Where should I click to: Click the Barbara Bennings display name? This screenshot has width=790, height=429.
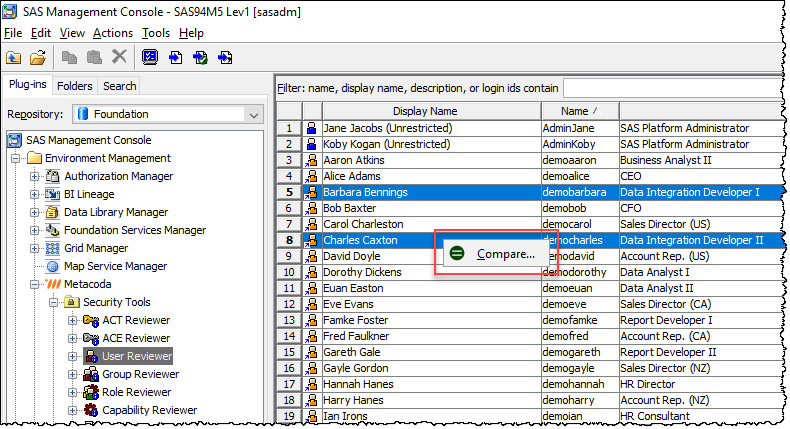pos(365,193)
